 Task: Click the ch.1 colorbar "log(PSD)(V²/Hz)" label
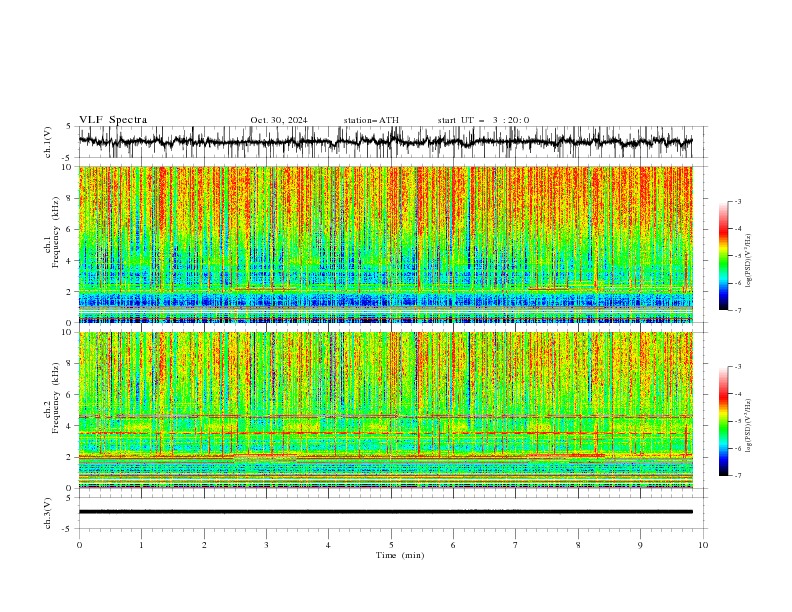point(749,261)
